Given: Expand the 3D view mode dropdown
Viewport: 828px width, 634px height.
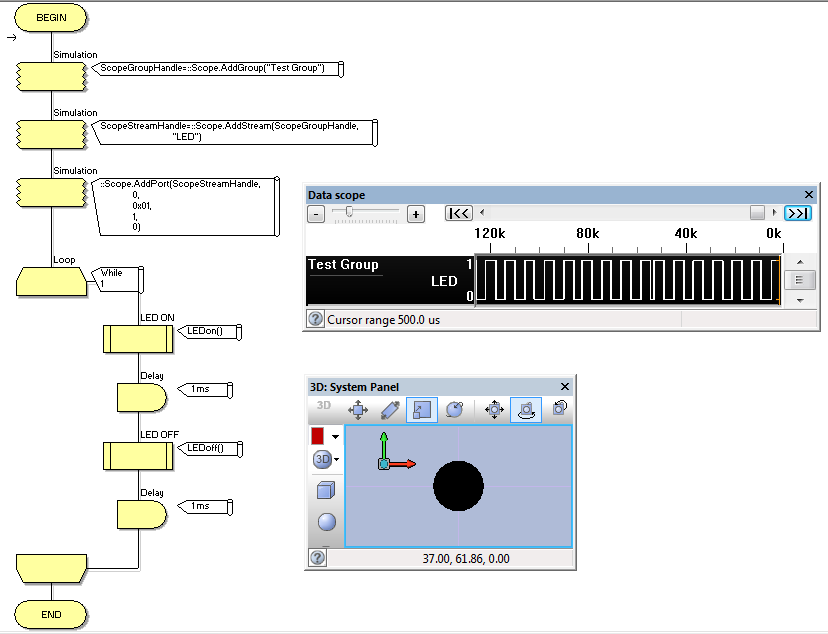Looking at the screenshot, I should tap(336, 459).
